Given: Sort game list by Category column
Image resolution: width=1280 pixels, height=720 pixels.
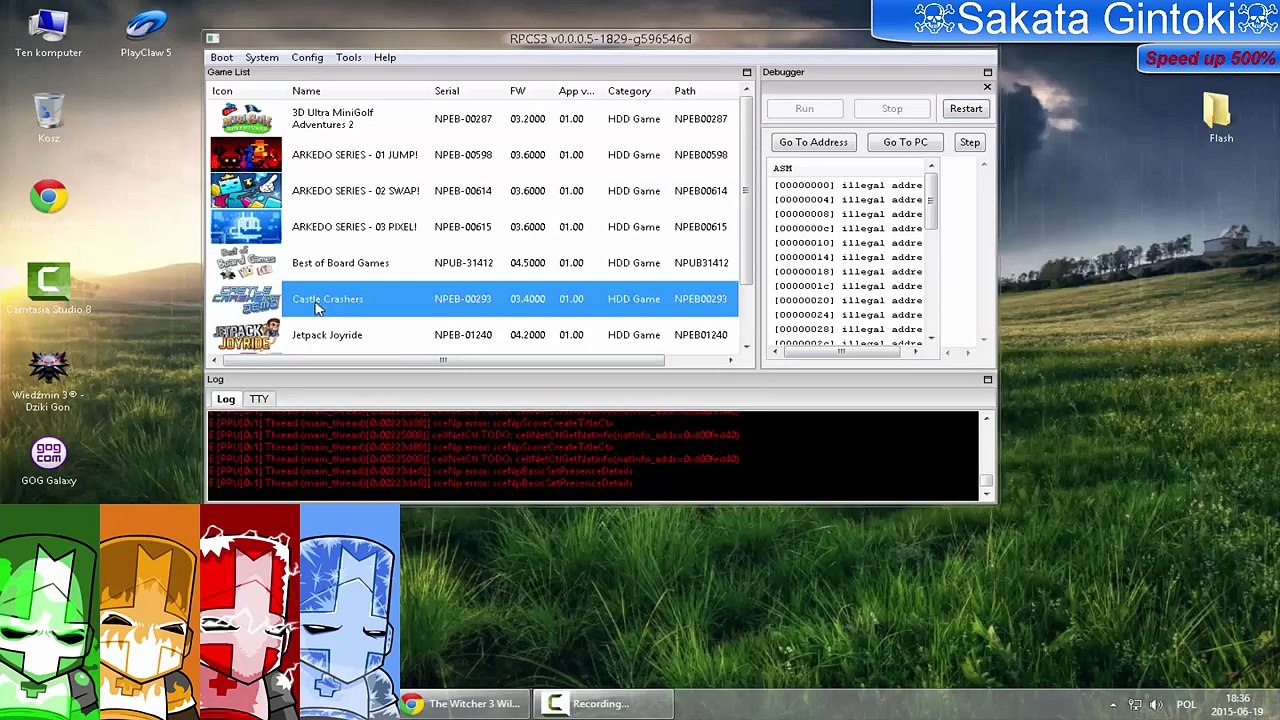Looking at the screenshot, I should (629, 91).
